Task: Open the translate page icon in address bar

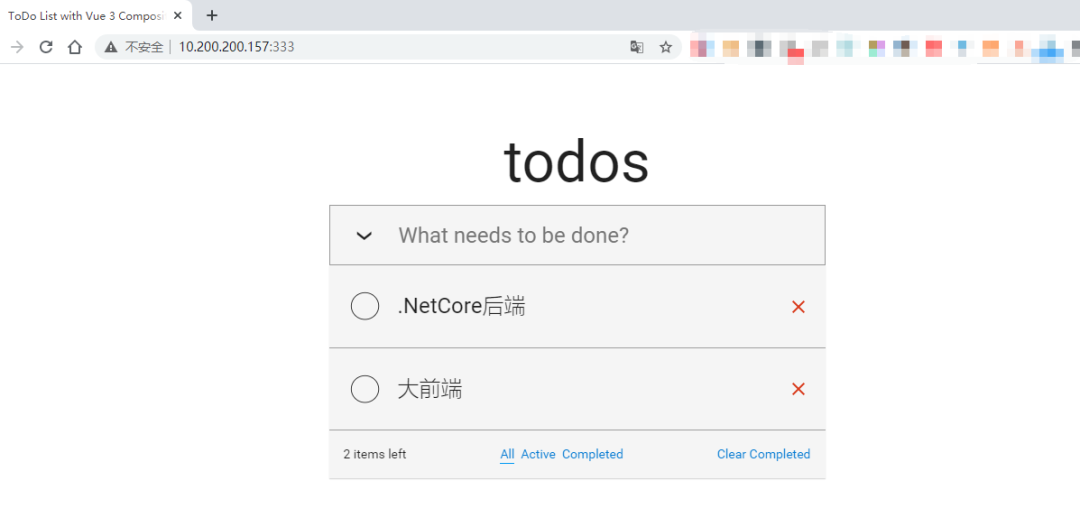Action: click(x=636, y=47)
